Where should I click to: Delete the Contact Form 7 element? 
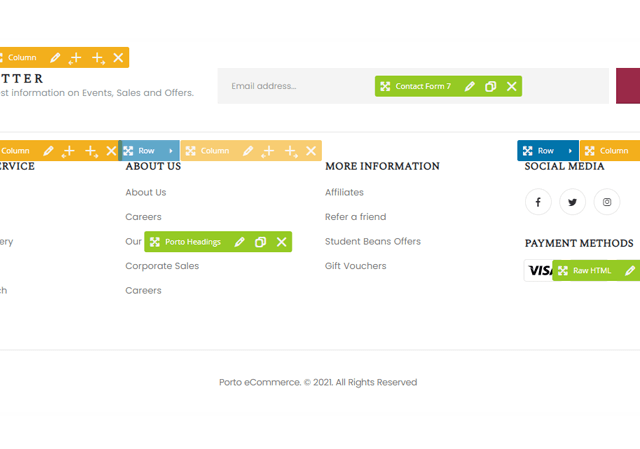tap(512, 87)
